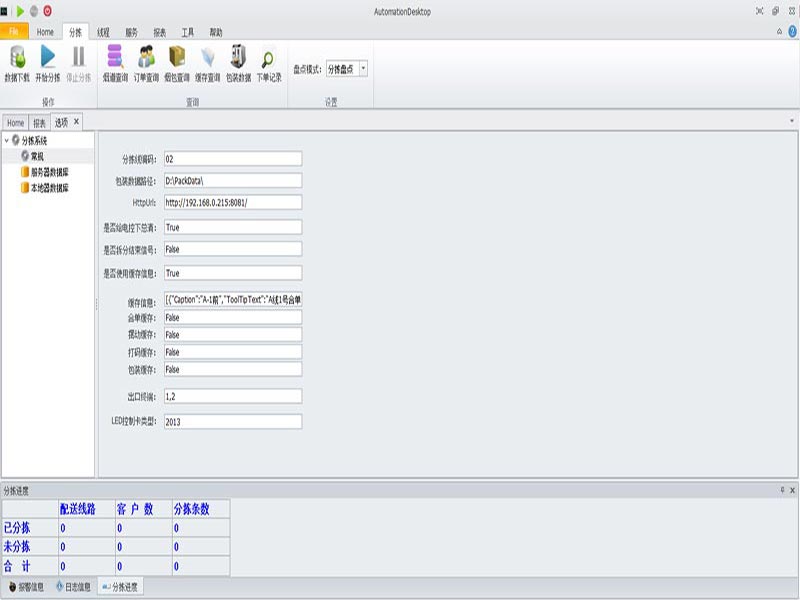Image resolution: width=800 pixels, height=600 pixels.
Task: Open the File menu button
Action: point(15,32)
